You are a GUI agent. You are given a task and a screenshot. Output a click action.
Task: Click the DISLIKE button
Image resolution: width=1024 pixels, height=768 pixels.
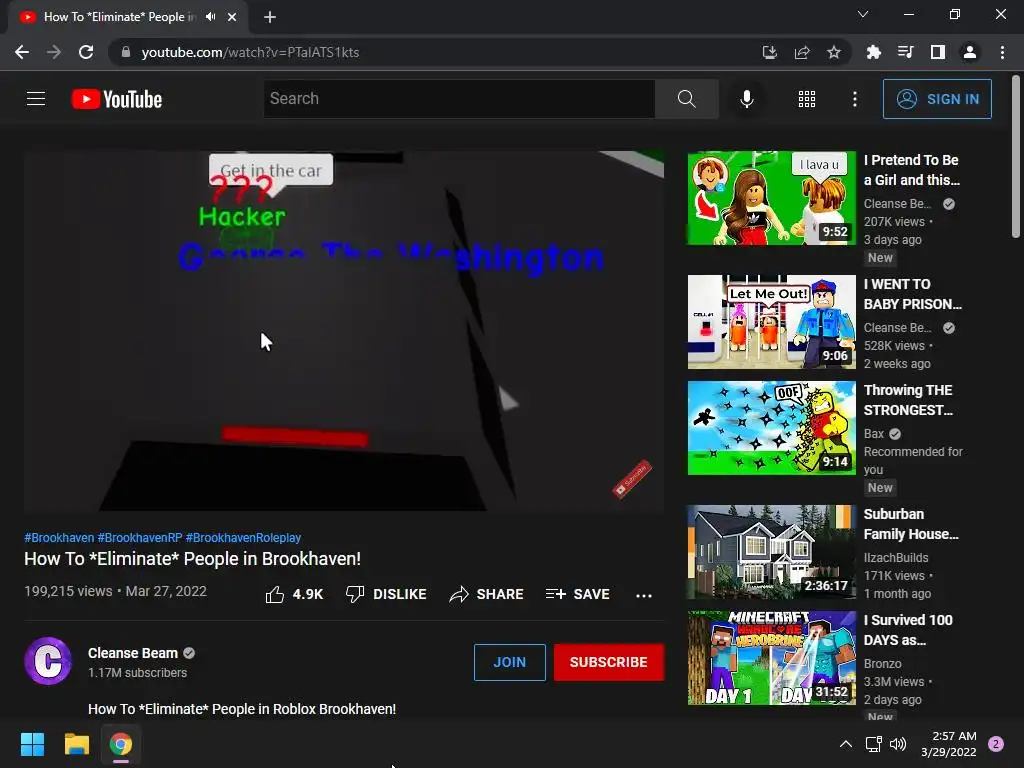tap(386, 594)
